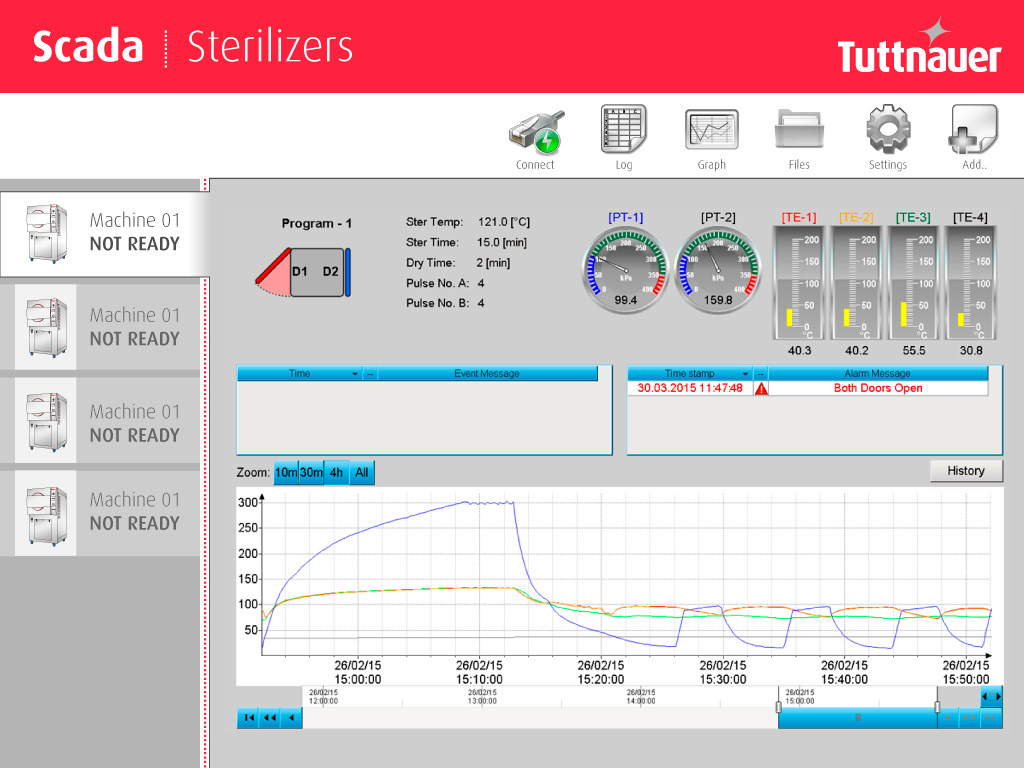Select the Both Doors Open alarm row
The height and width of the screenshot is (768, 1024).
point(808,389)
